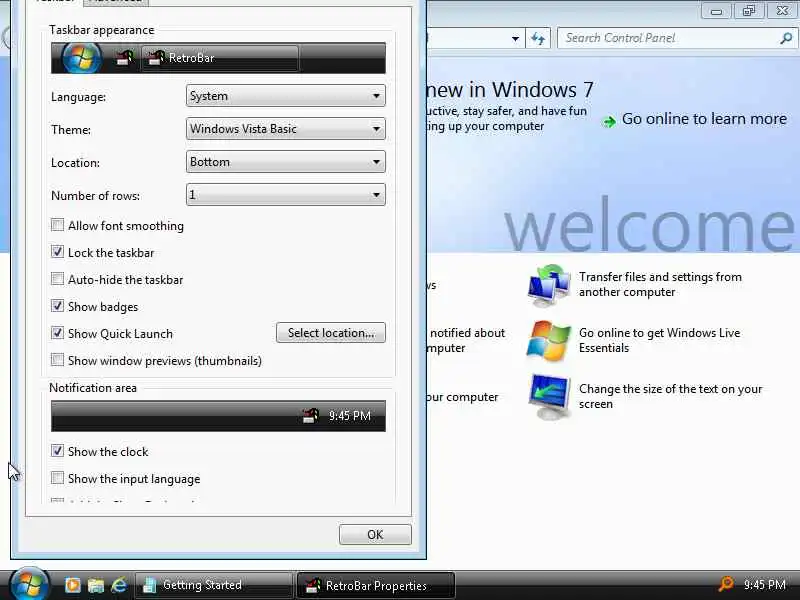Open Transfer files and settings from another computer

[660, 284]
